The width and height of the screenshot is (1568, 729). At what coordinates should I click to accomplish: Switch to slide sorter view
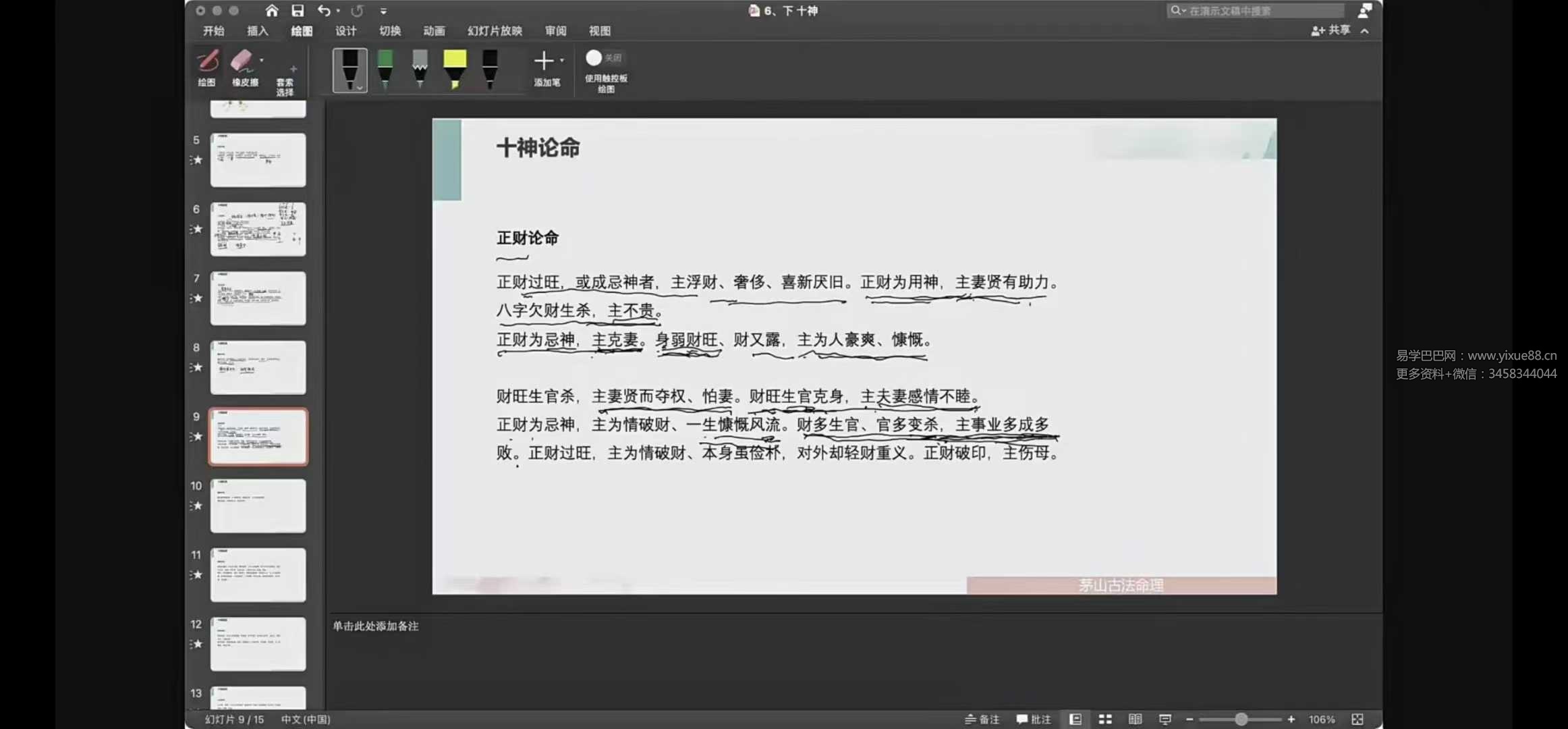tap(1105, 720)
